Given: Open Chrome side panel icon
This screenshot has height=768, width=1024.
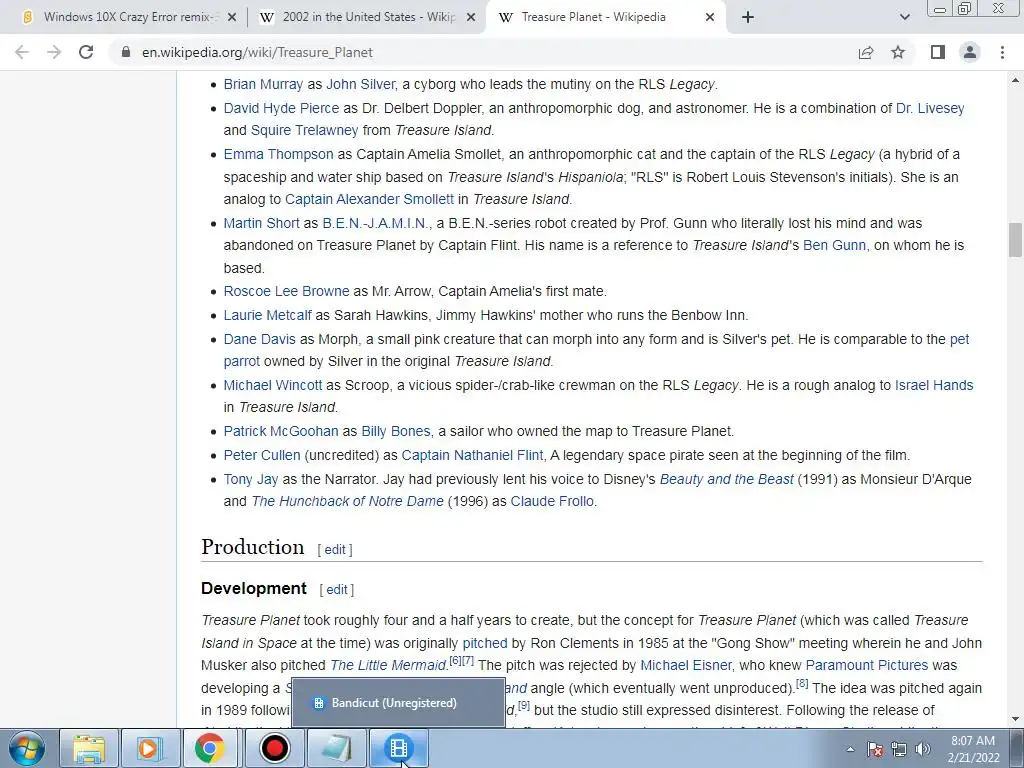Looking at the screenshot, I should point(938,52).
